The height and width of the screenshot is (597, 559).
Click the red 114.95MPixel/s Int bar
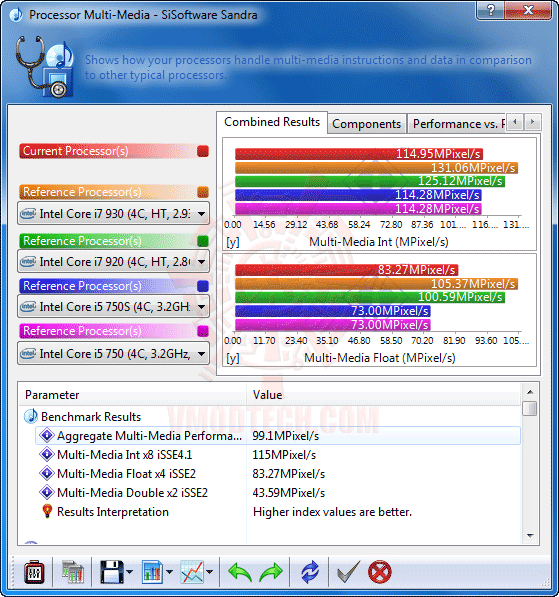tap(359, 154)
